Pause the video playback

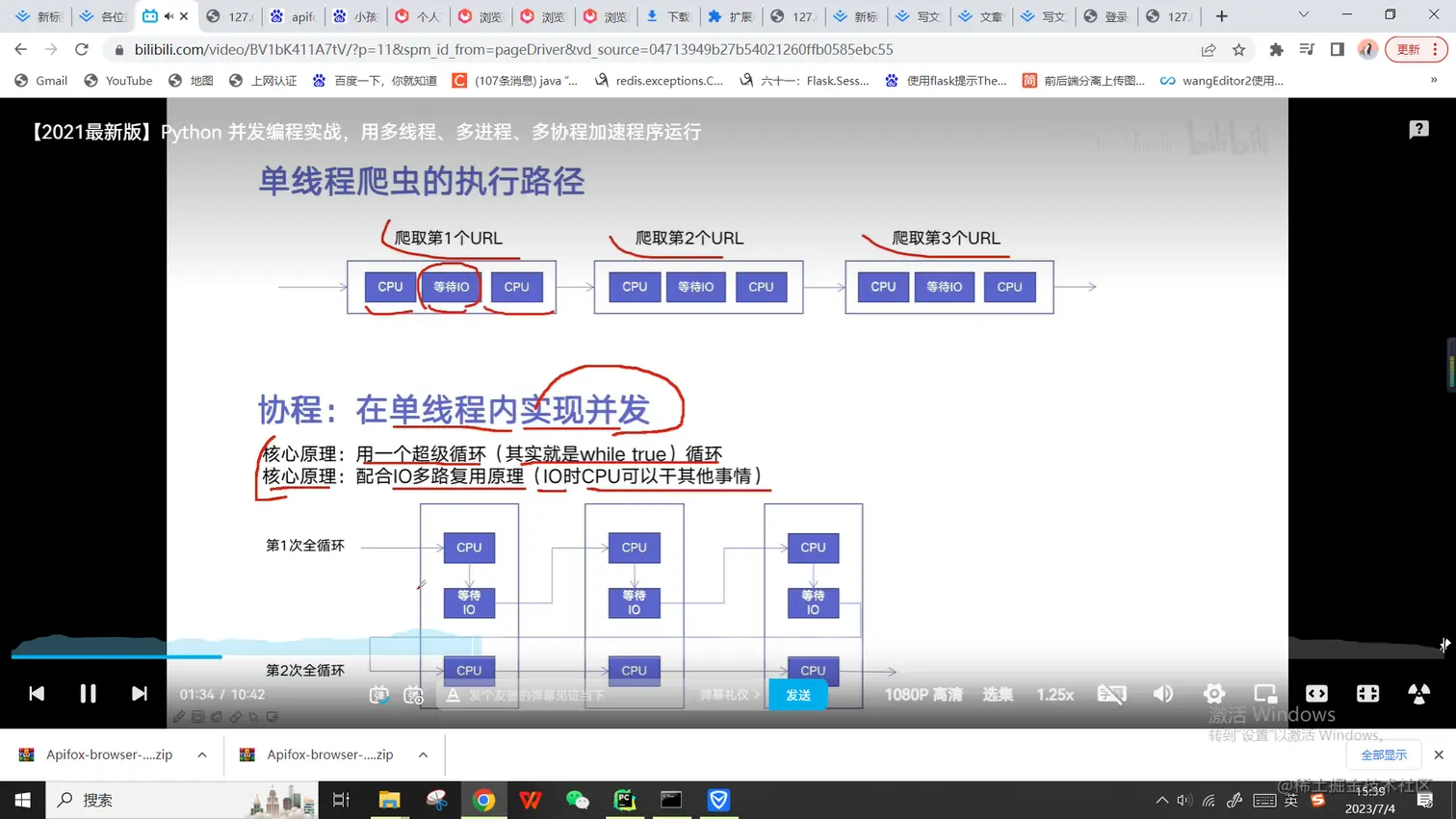[88, 694]
